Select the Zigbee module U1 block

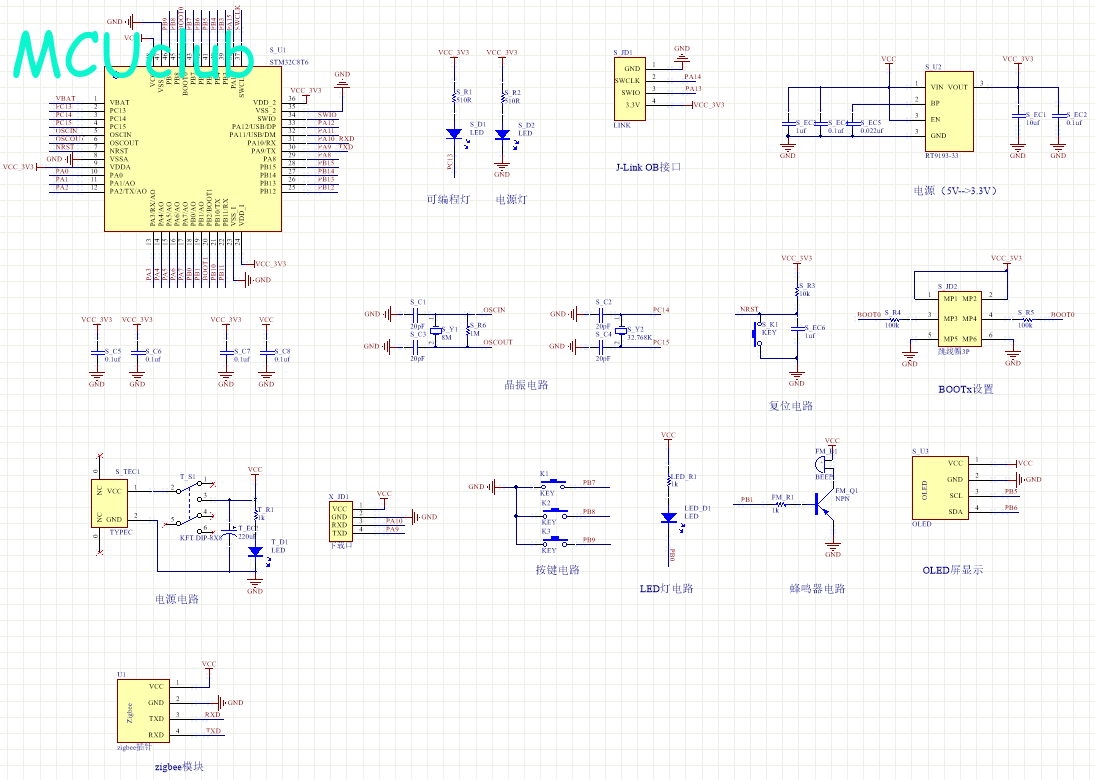click(x=142, y=710)
